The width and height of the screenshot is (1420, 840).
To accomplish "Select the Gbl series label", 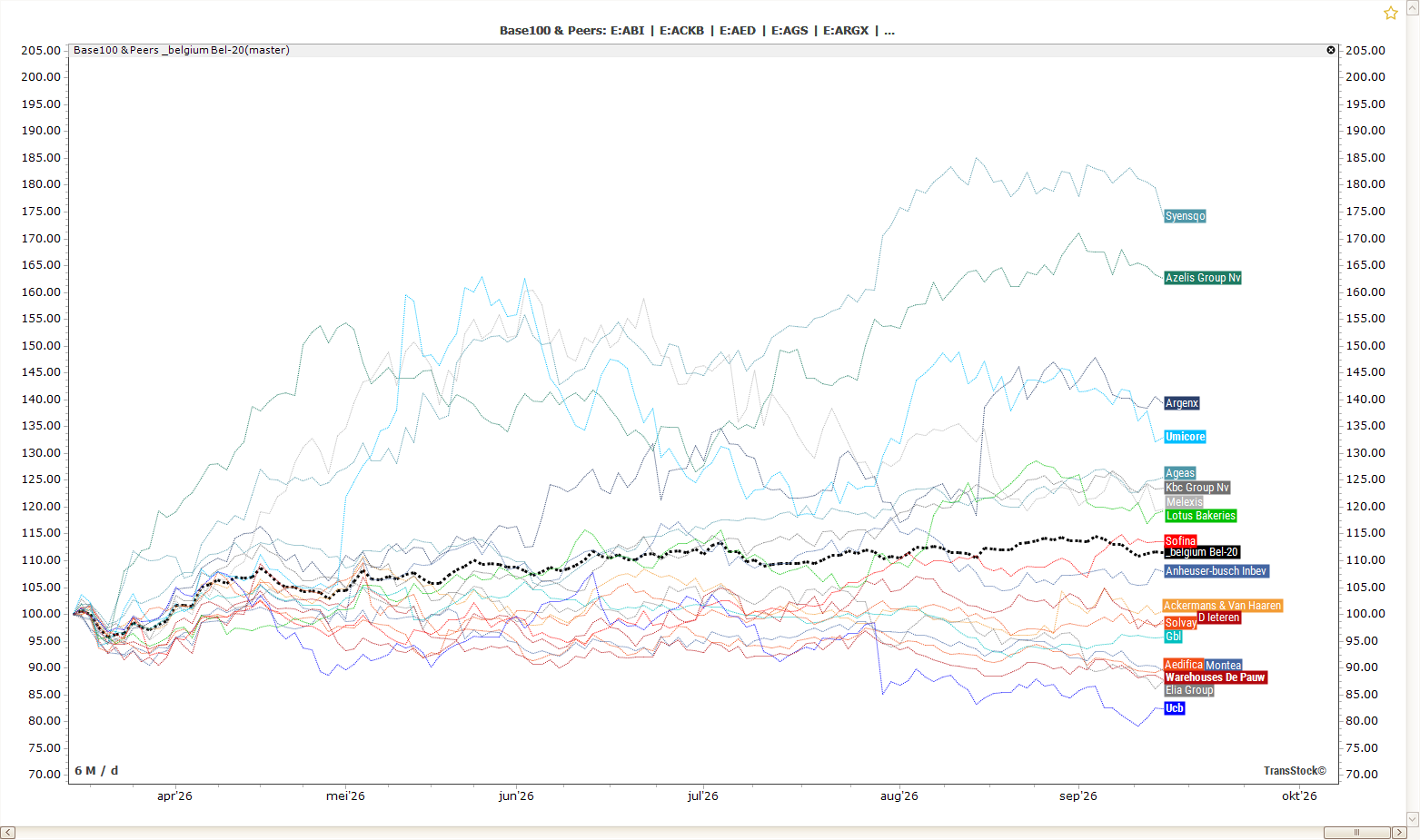I will point(1173,637).
